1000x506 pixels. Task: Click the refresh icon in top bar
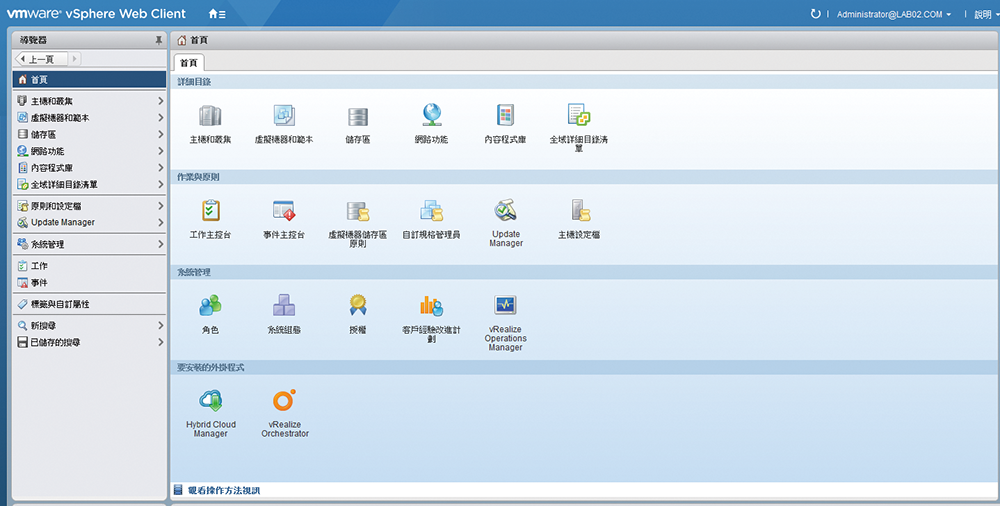click(815, 13)
